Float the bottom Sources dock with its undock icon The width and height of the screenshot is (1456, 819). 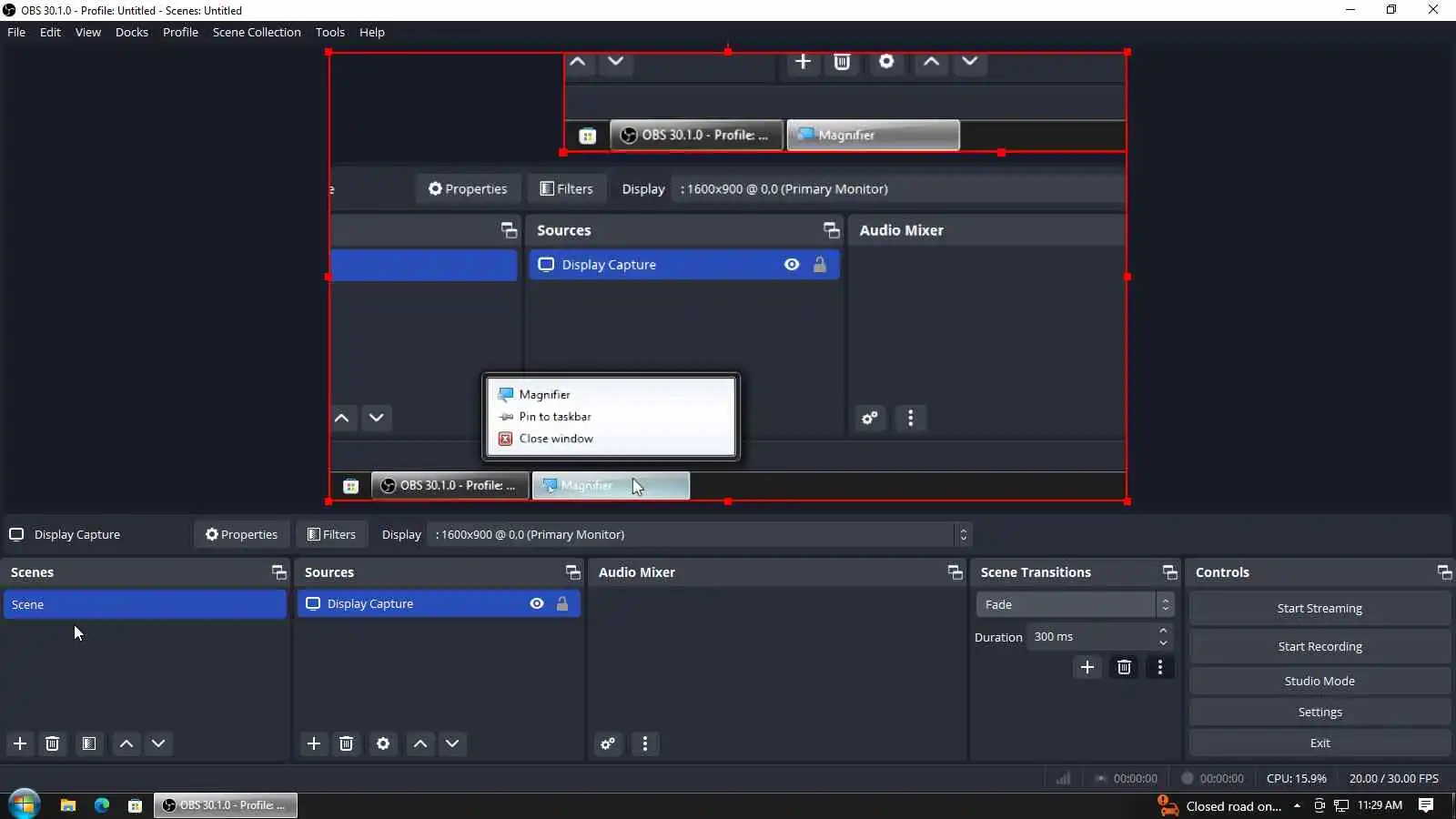pos(572,572)
